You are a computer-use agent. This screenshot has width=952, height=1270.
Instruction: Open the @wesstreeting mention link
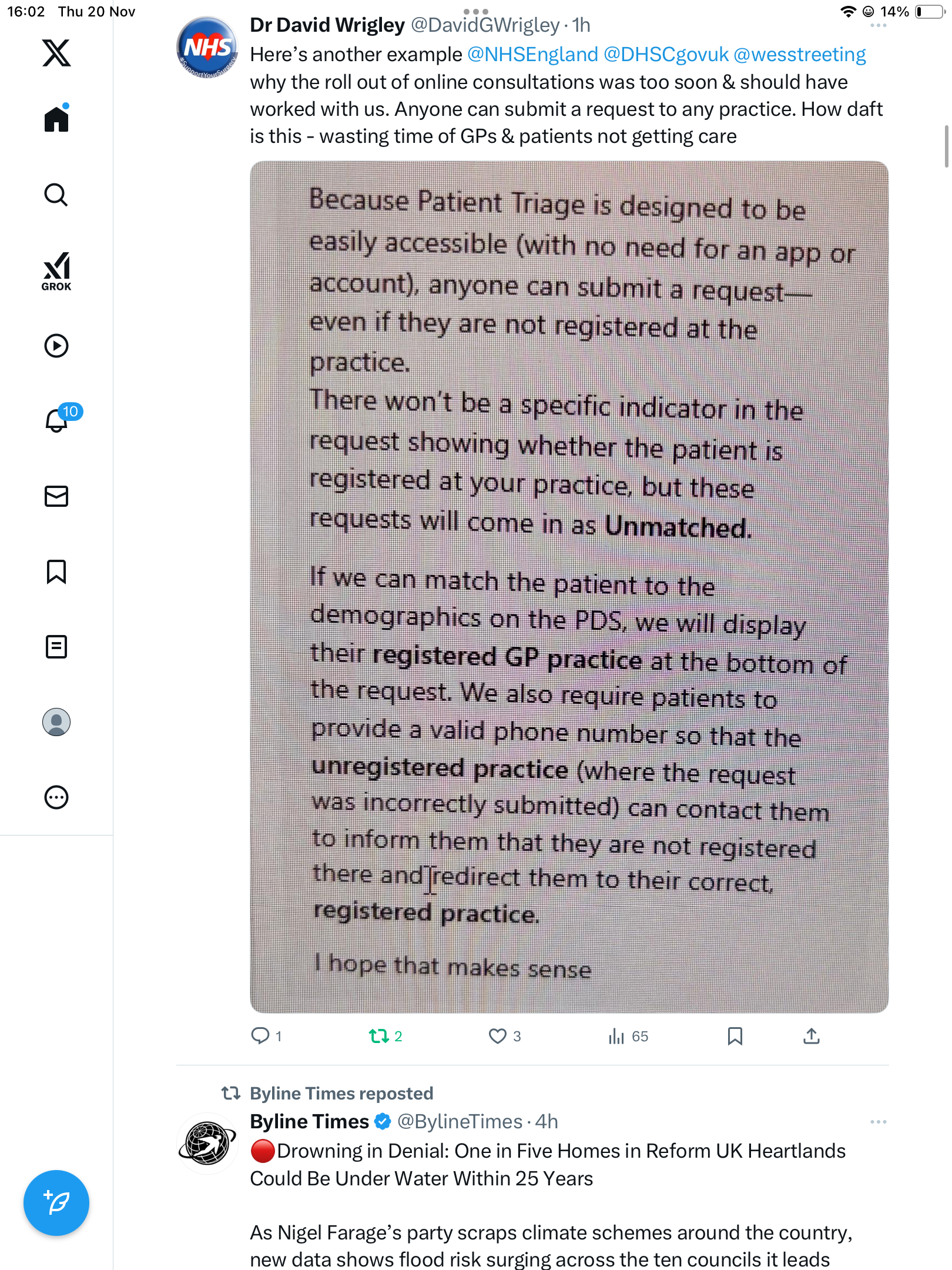point(799,55)
